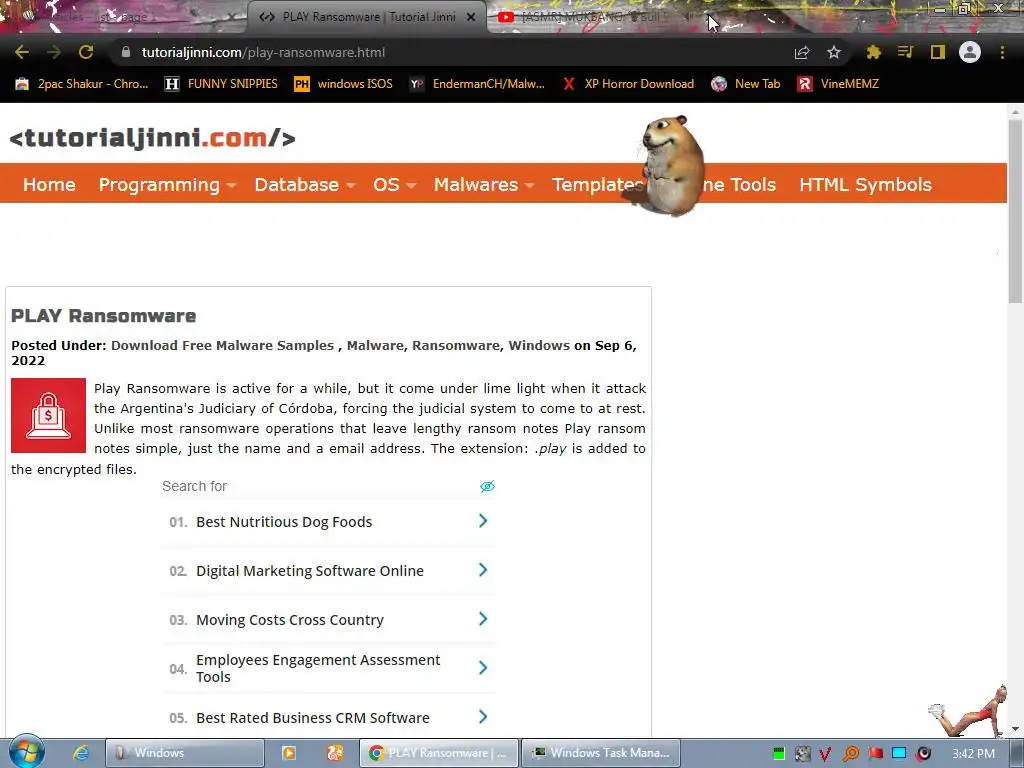Screen dimensions: 1024x768
Task: Click arrow beside Best Nutritious Dog Foods
Action: point(483,520)
